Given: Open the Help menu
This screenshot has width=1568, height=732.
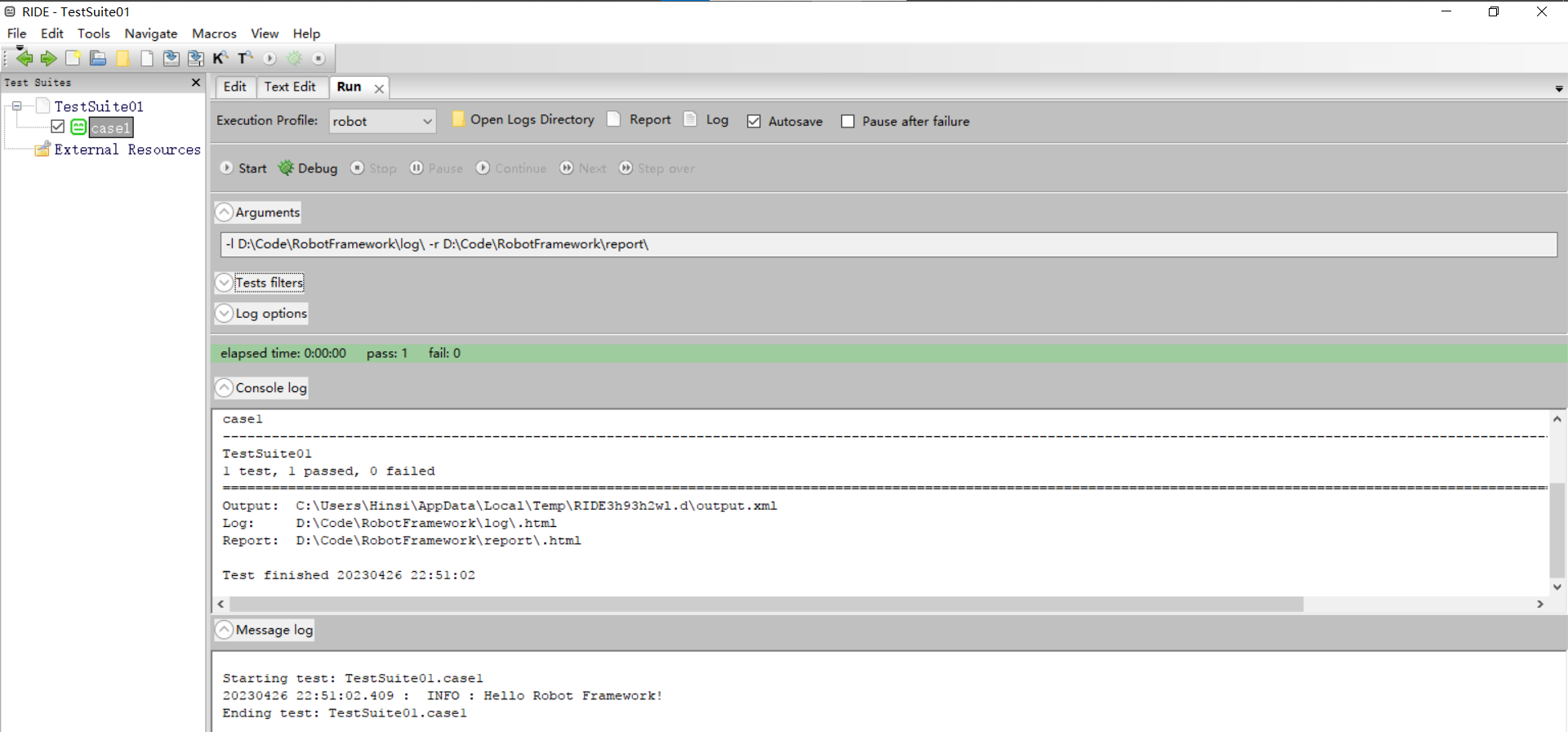Looking at the screenshot, I should (306, 33).
